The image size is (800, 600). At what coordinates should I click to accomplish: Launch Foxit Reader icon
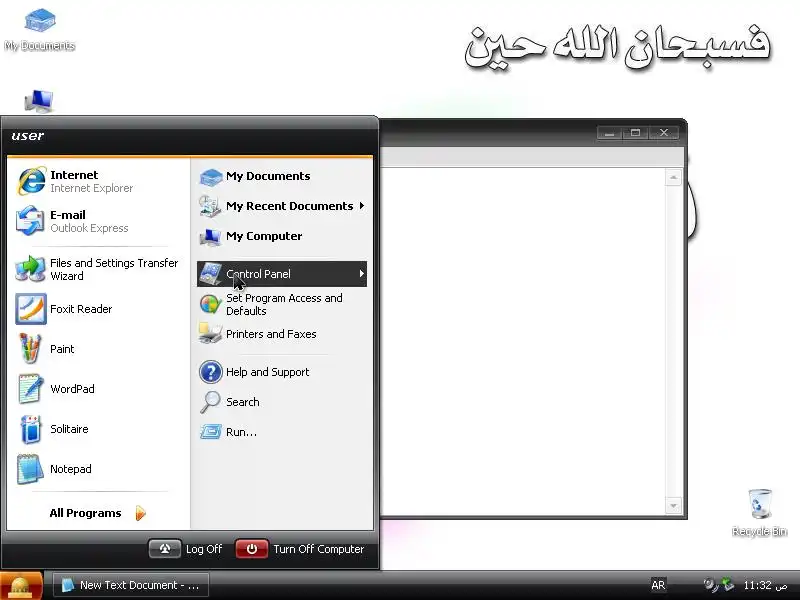[31, 309]
